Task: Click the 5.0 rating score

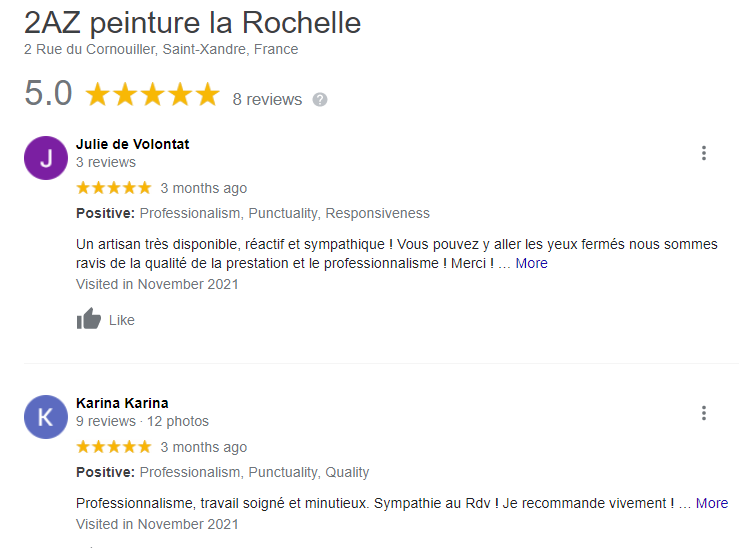Action: (x=48, y=94)
